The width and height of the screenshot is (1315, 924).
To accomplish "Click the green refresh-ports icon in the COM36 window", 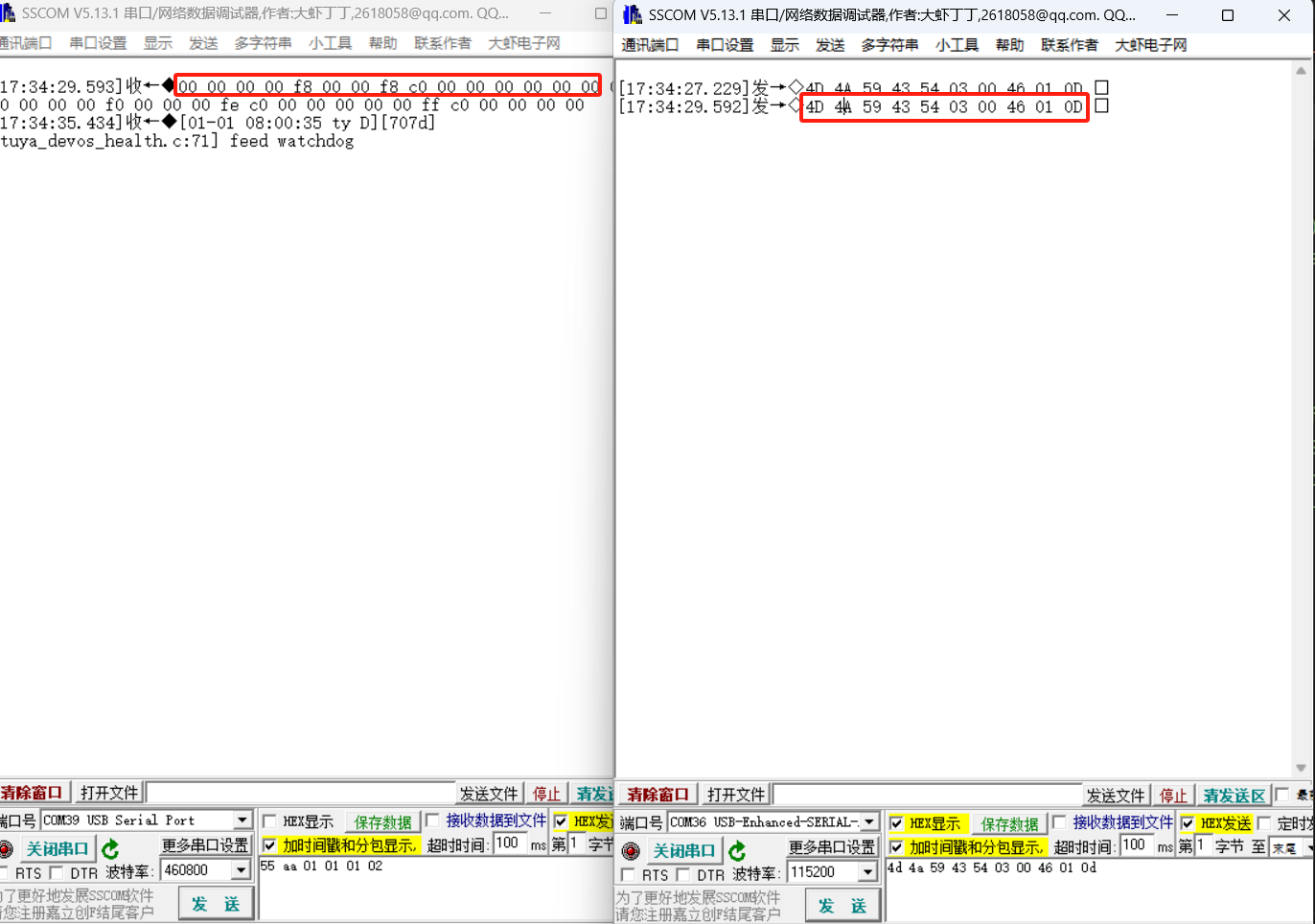I will (x=737, y=851).
